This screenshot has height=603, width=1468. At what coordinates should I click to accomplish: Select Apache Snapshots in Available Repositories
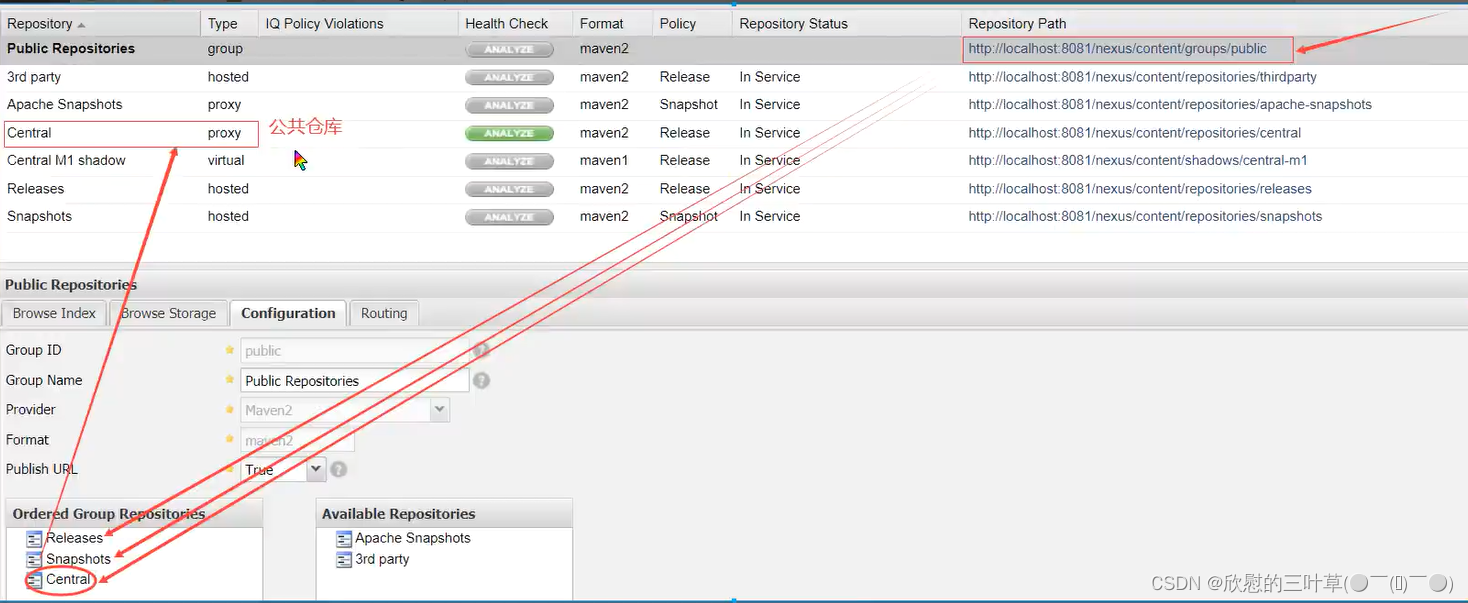pos(412,538)
